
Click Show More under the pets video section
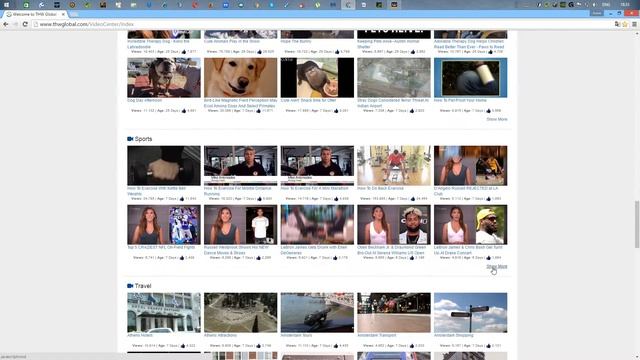tap(497, 119)
